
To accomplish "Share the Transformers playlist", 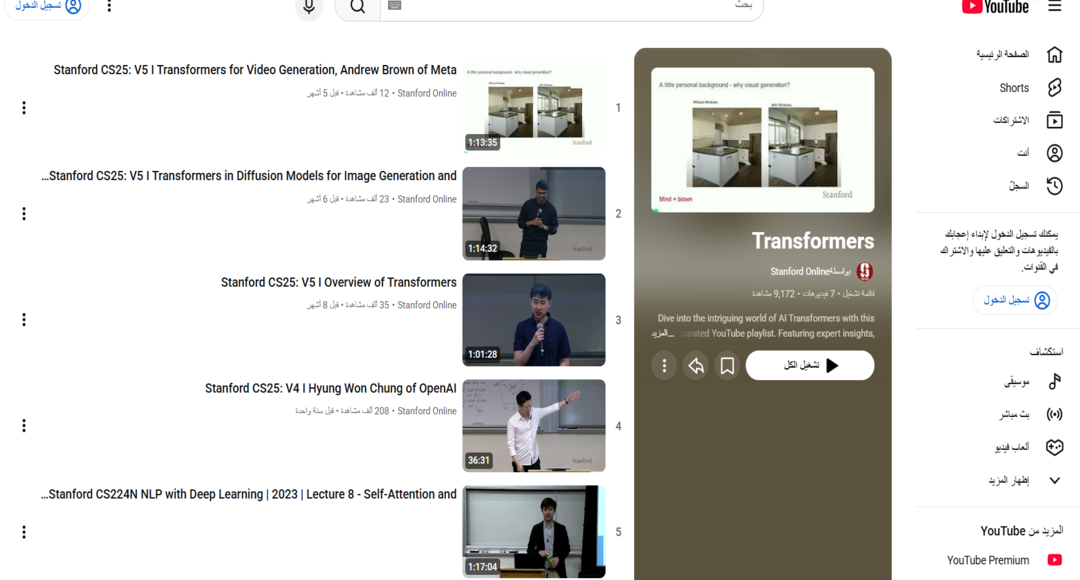I will pyautogui.click(x=695, y=365).
